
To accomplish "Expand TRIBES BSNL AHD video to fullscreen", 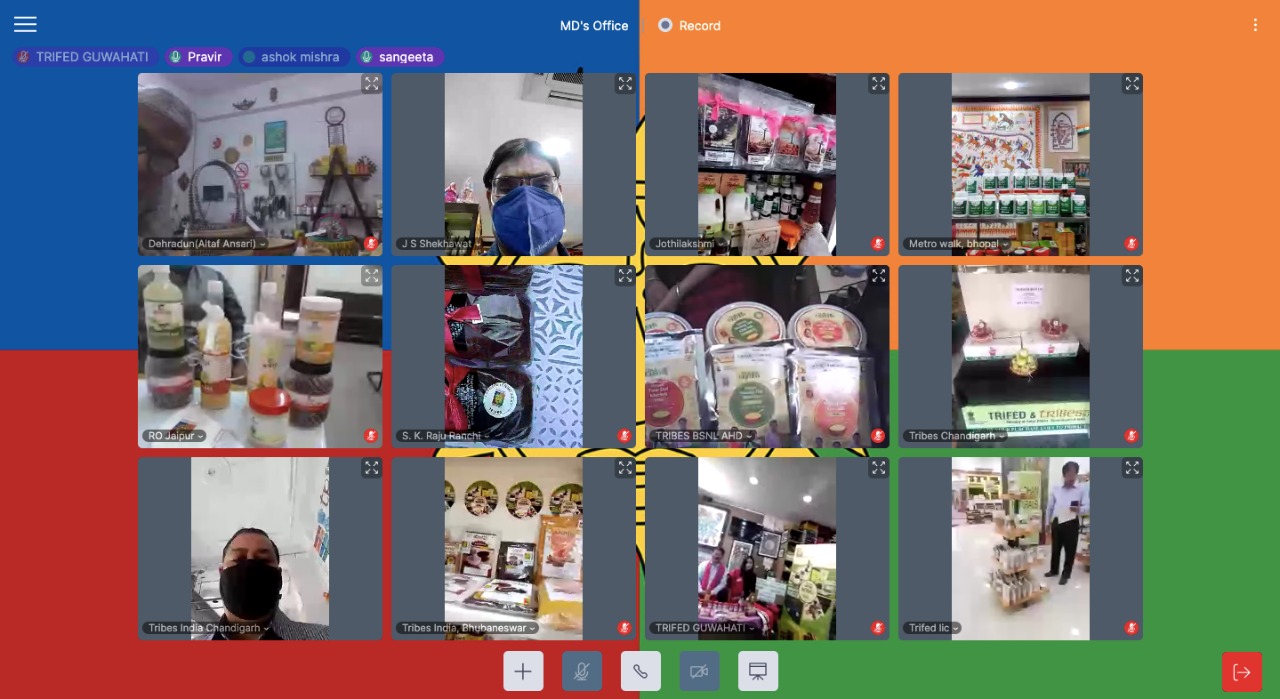I will [878, 276].
